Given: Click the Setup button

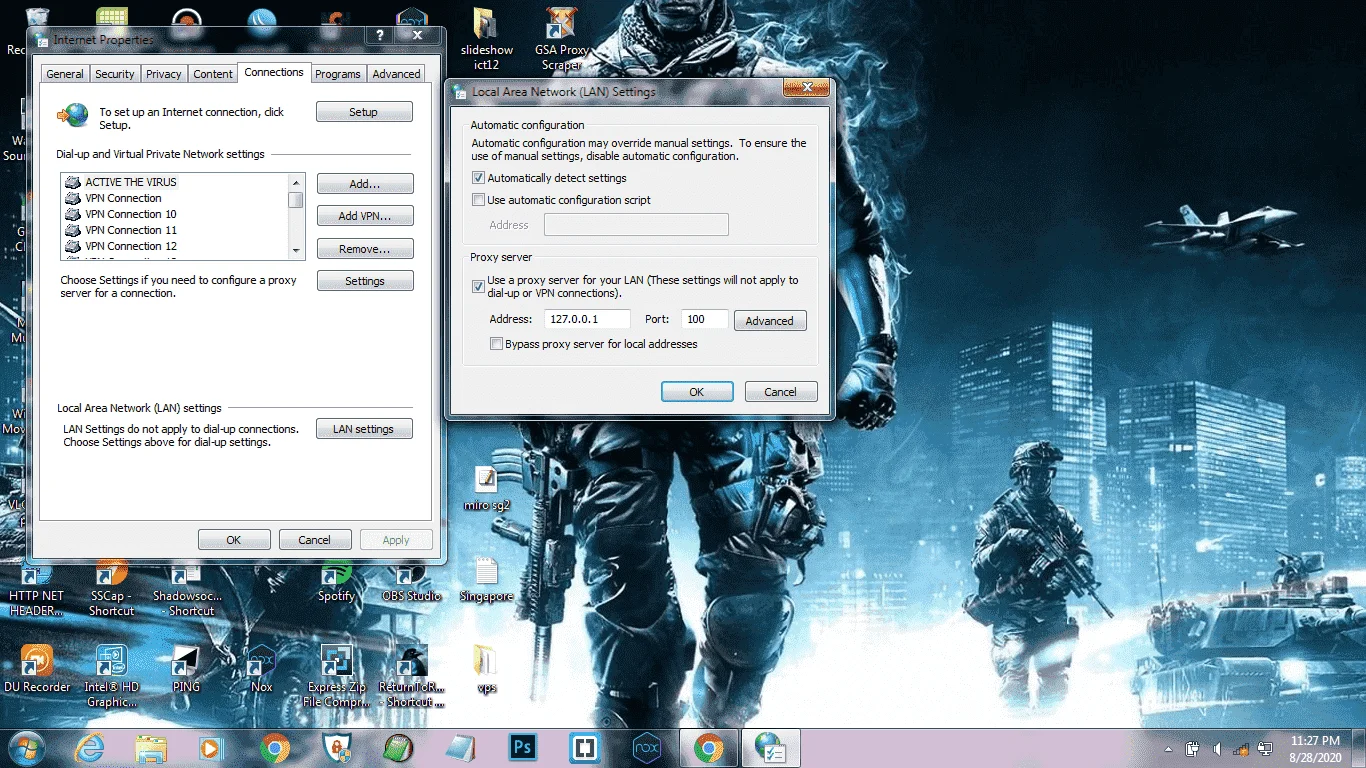Looking at the screenshot, I should pyautogui.click(x=364, y=112).
